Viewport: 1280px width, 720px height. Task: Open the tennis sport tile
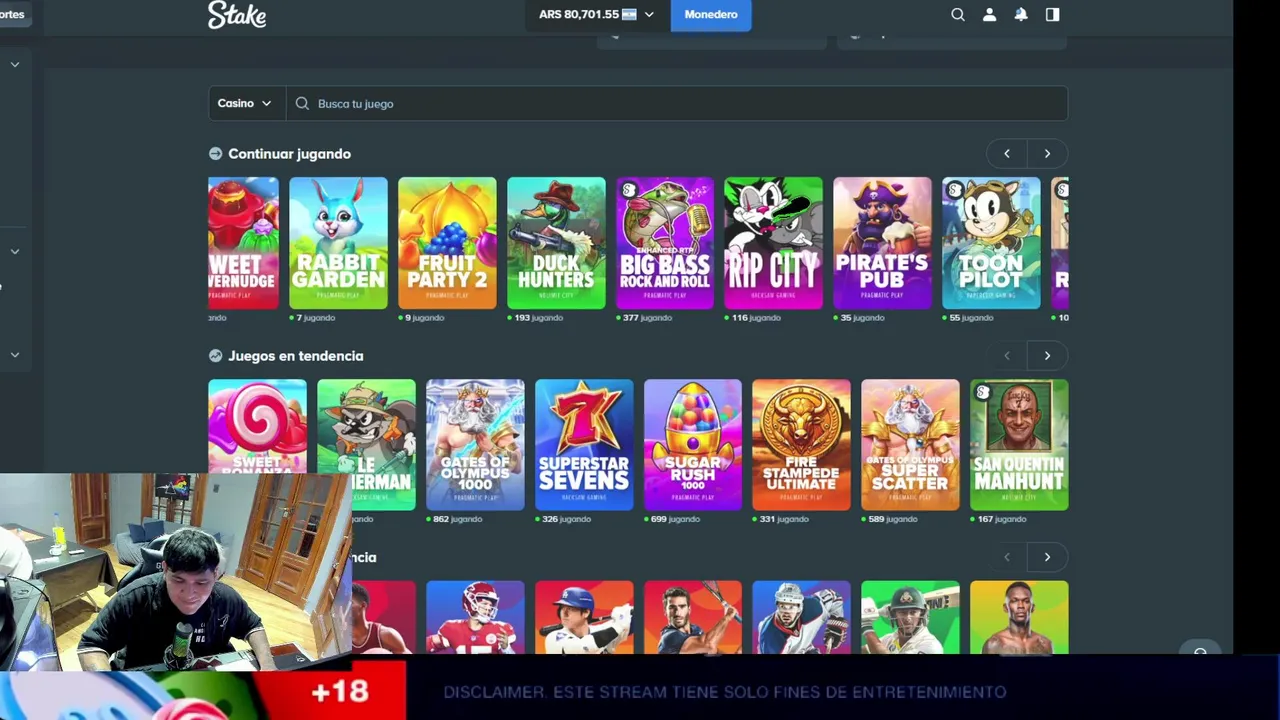coord(693,617)
